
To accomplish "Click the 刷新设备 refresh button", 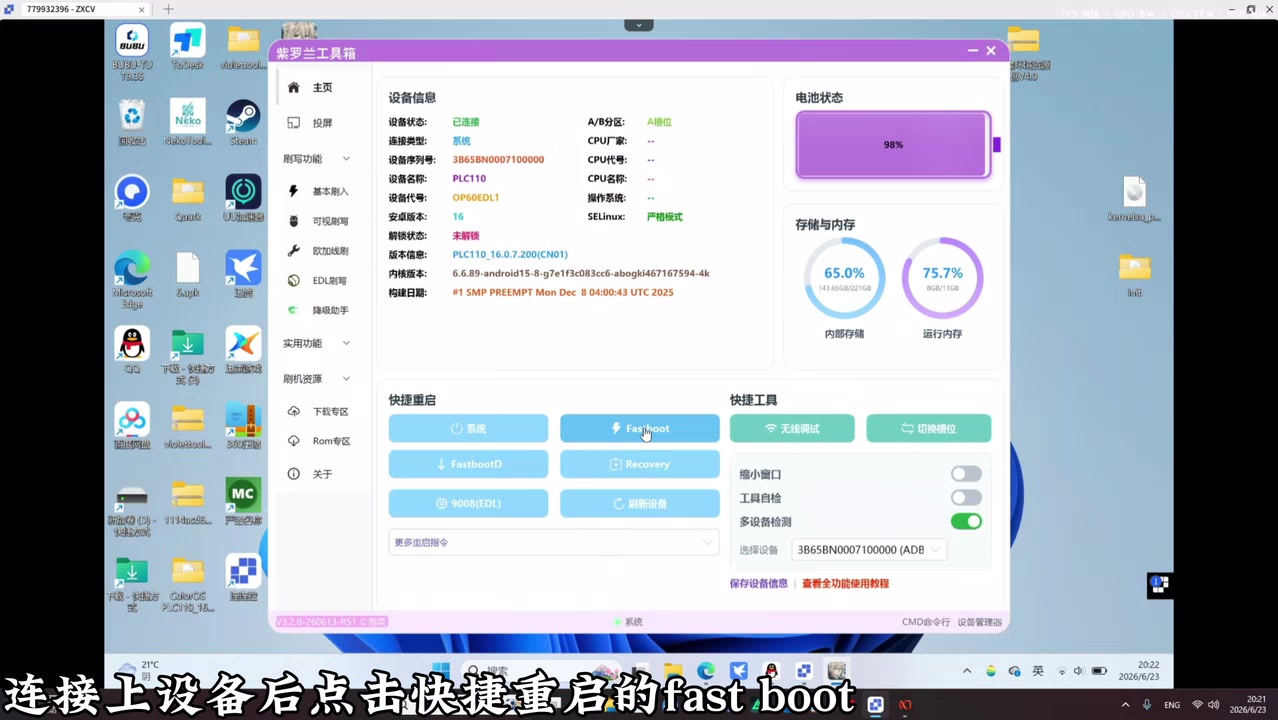I will click(x=639, y=504).
